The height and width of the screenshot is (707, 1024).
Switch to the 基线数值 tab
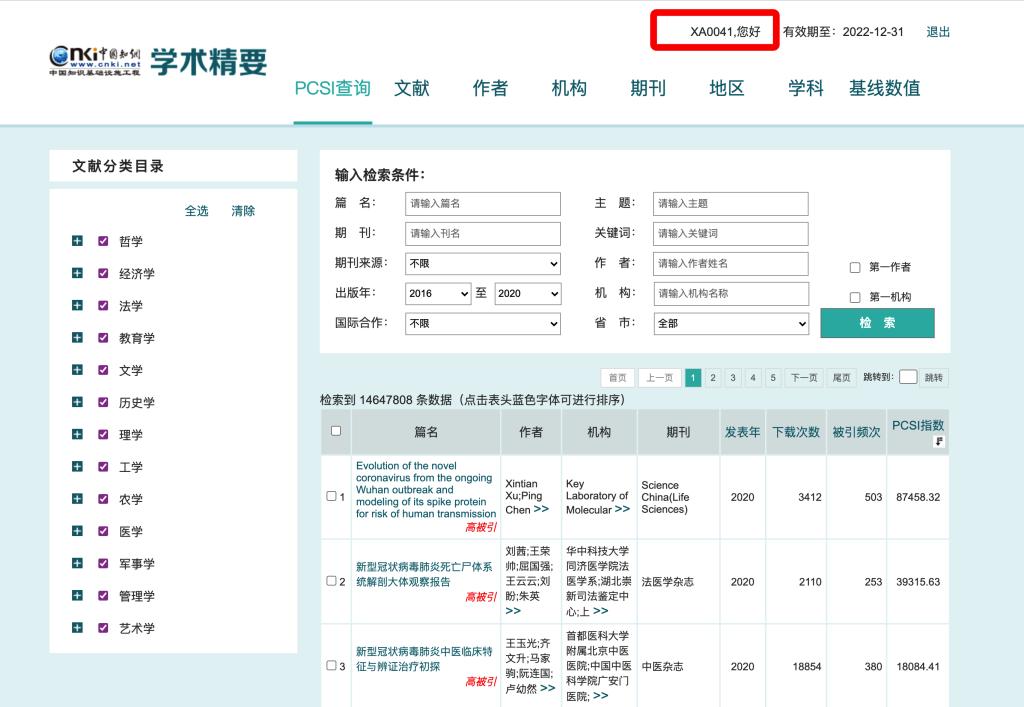885,88
